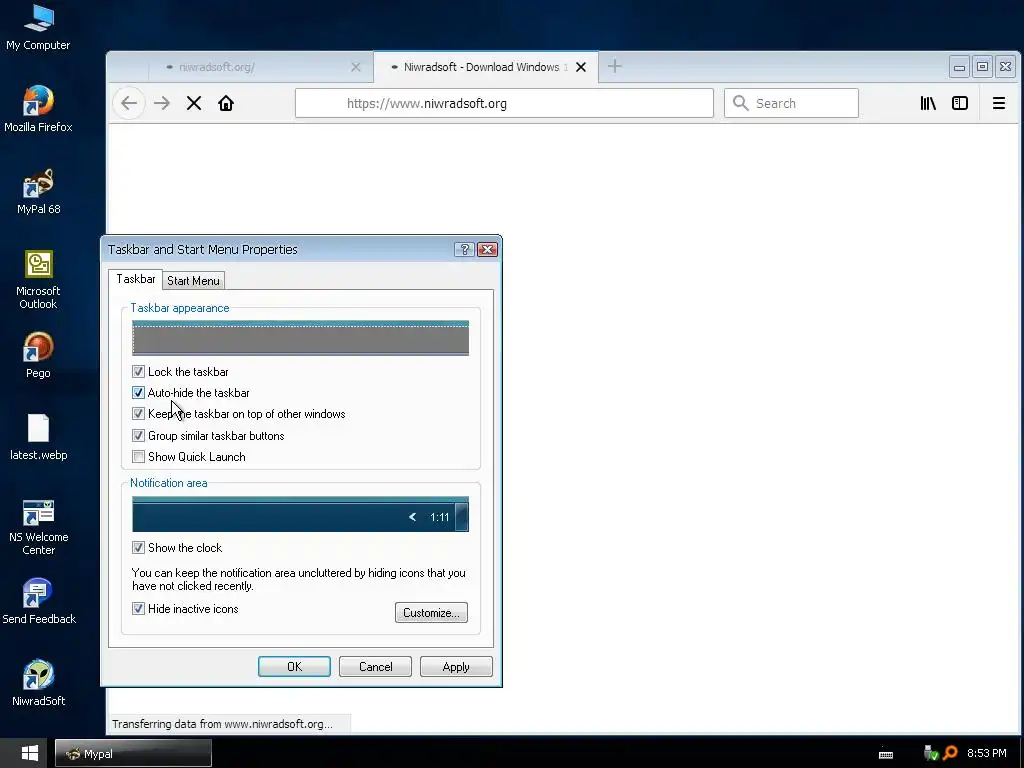Viewport: 1024px width, 768px height.
Task: Click the 8:53 PM taskbar clock
Action: pyautogui.click(x=986, y=754)
